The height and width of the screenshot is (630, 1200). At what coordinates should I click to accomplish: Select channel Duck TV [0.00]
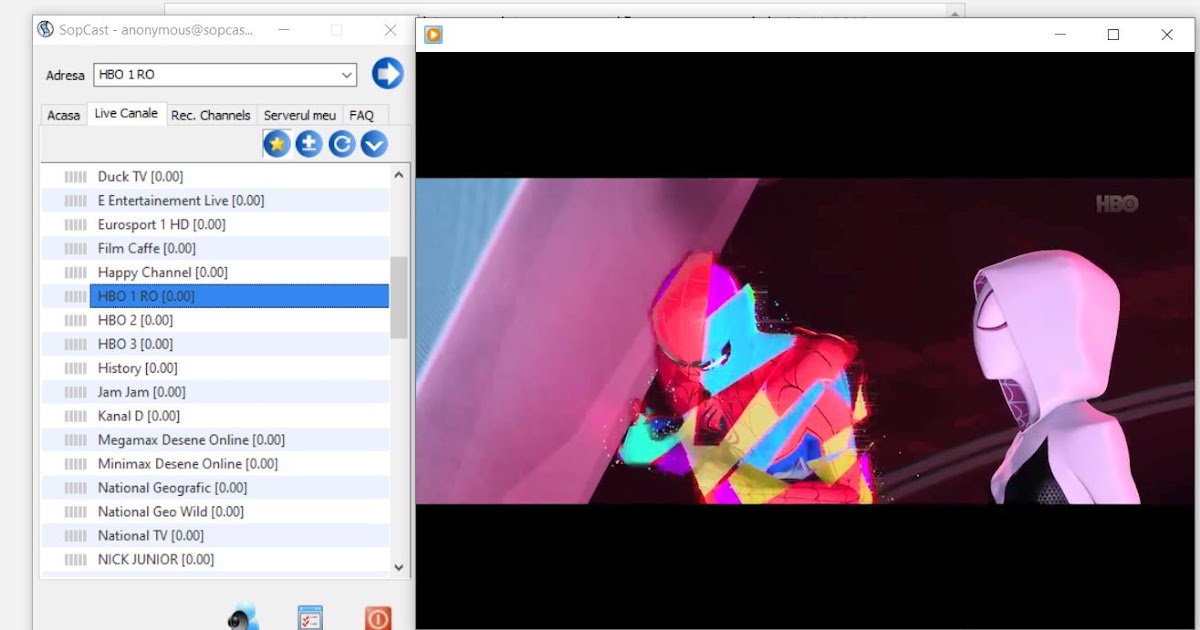(x=140, y=176)
